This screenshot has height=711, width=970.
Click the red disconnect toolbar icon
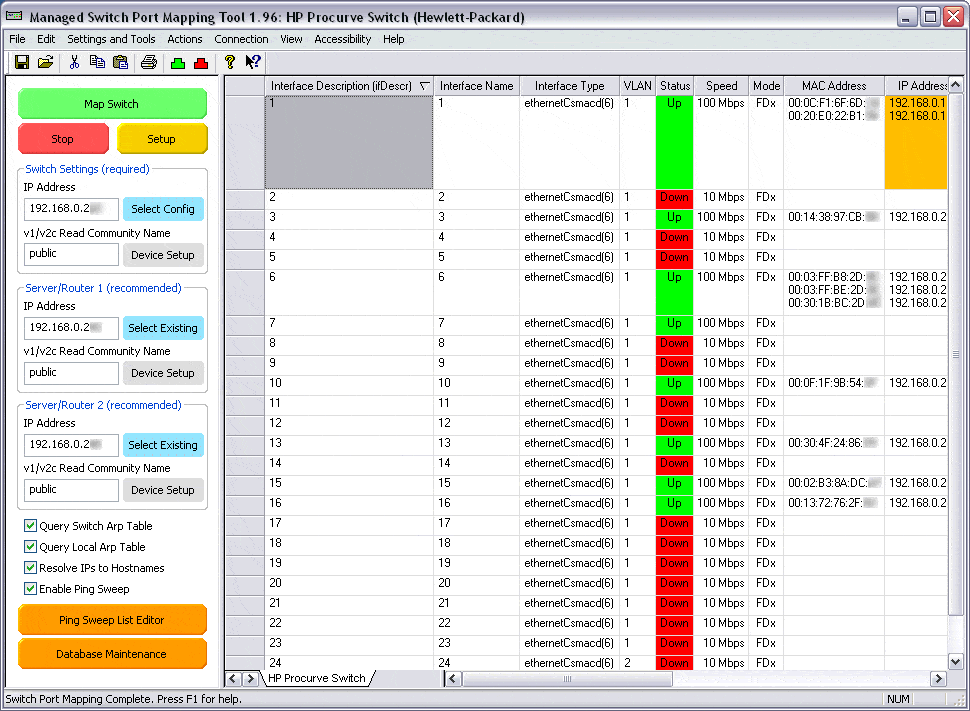tap(201, 63)
